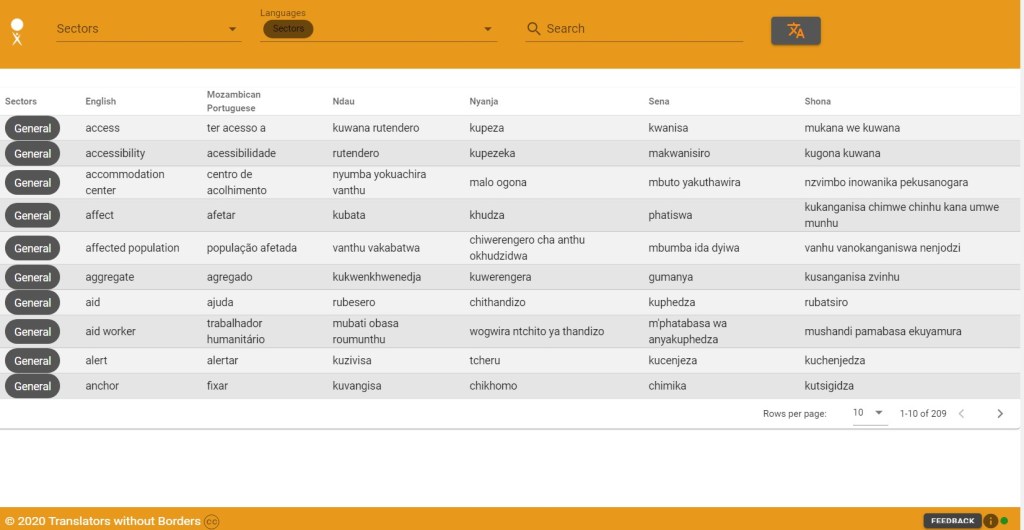Click the Sectors chip in Languages field
The height and width of the screenshot is (530, 1024).
click(288, 29)
